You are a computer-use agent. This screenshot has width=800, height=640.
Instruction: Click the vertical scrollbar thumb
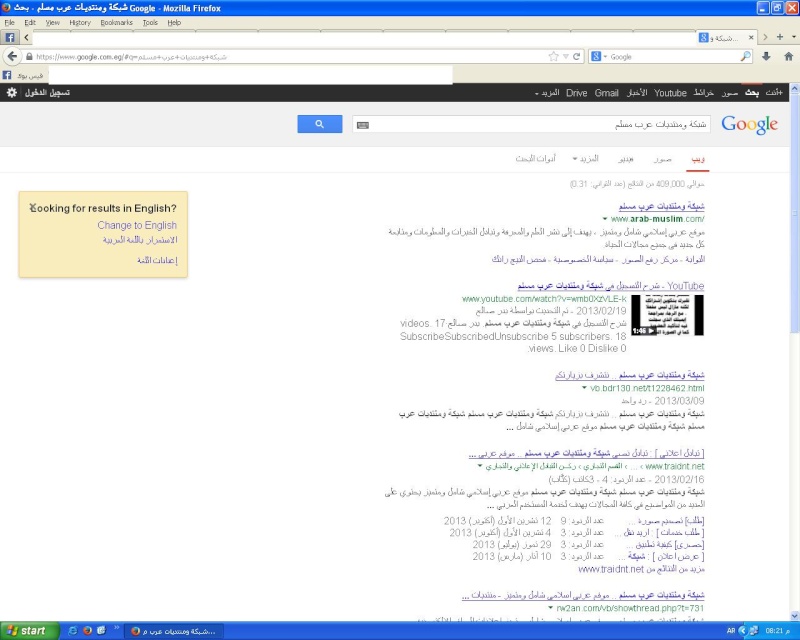(794, 214)
